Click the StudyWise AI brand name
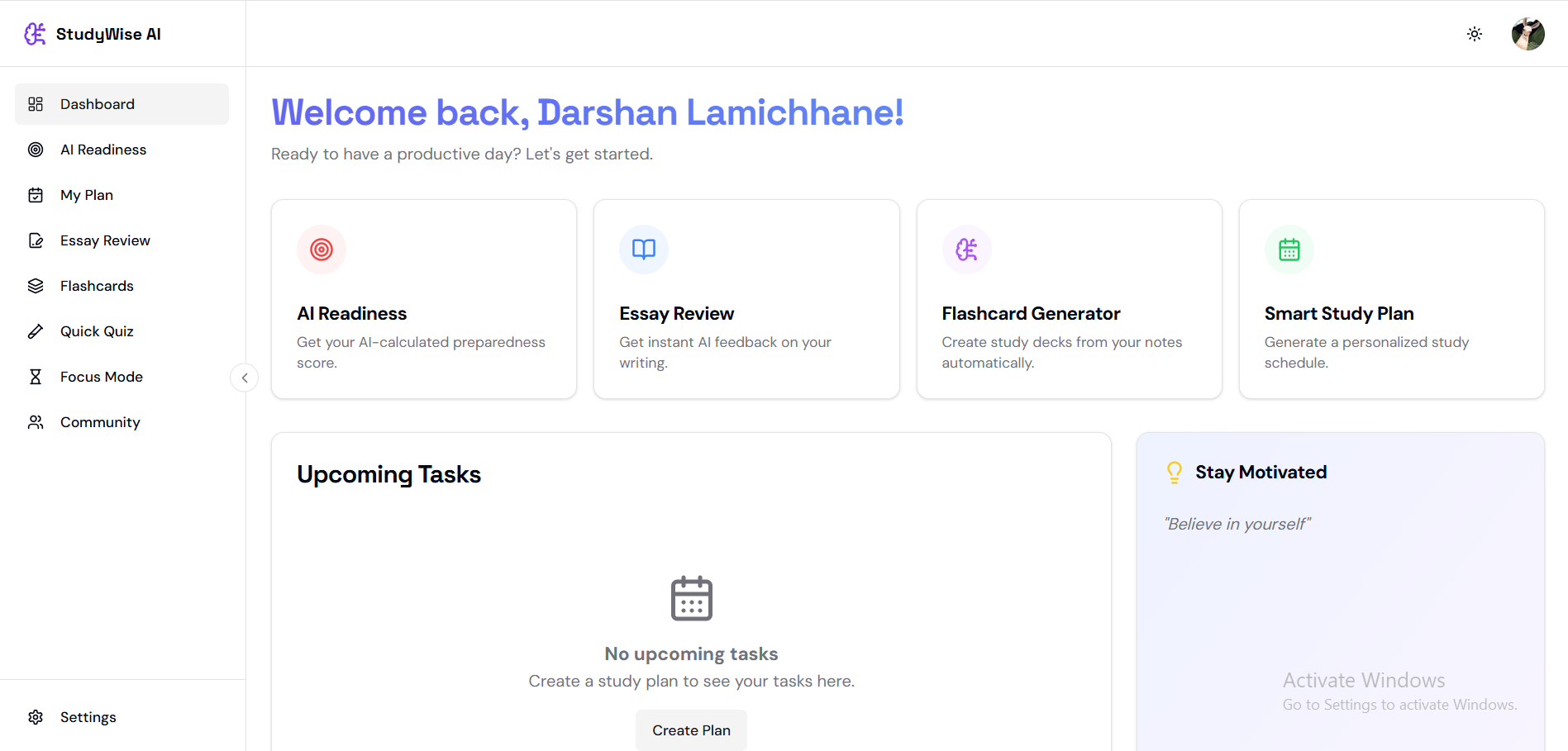 (x=108, y=34)
